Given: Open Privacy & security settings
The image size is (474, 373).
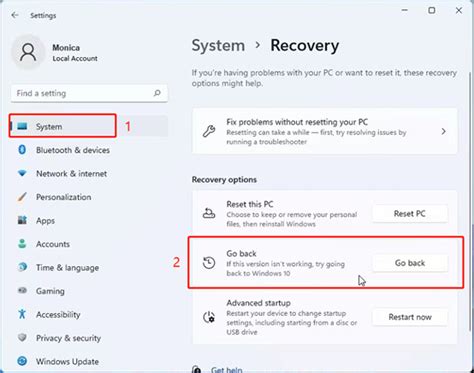Looking at the screenshot, I should pos(89,338).
